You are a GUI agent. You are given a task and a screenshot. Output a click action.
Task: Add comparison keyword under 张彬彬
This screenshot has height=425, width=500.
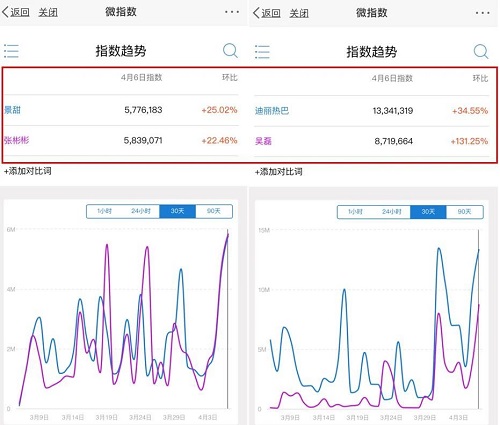click(x=28, y=171)
